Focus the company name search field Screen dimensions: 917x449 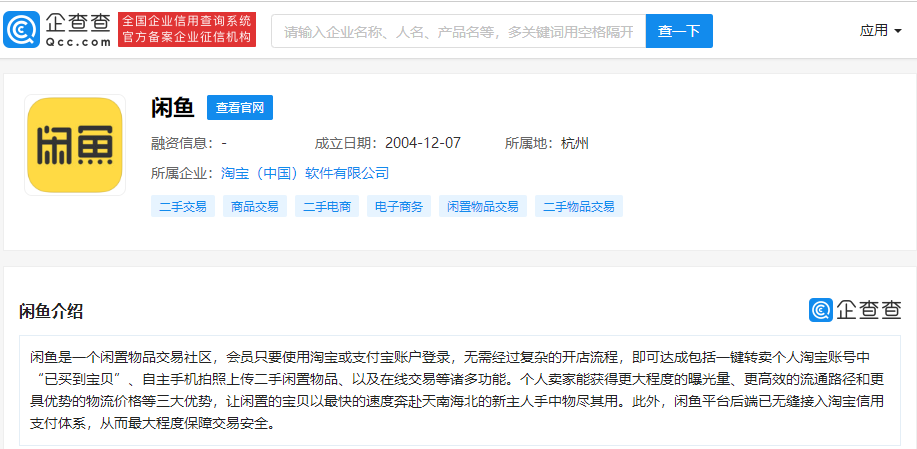coord(458,31)
